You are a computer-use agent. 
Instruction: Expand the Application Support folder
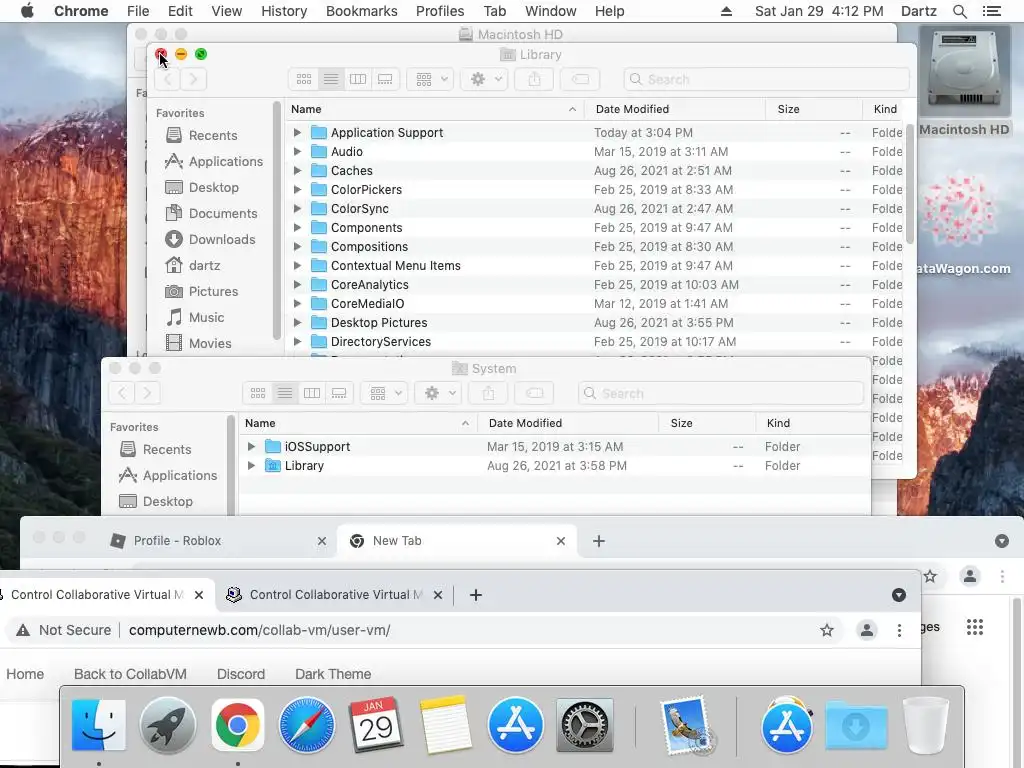pos(297,133)
